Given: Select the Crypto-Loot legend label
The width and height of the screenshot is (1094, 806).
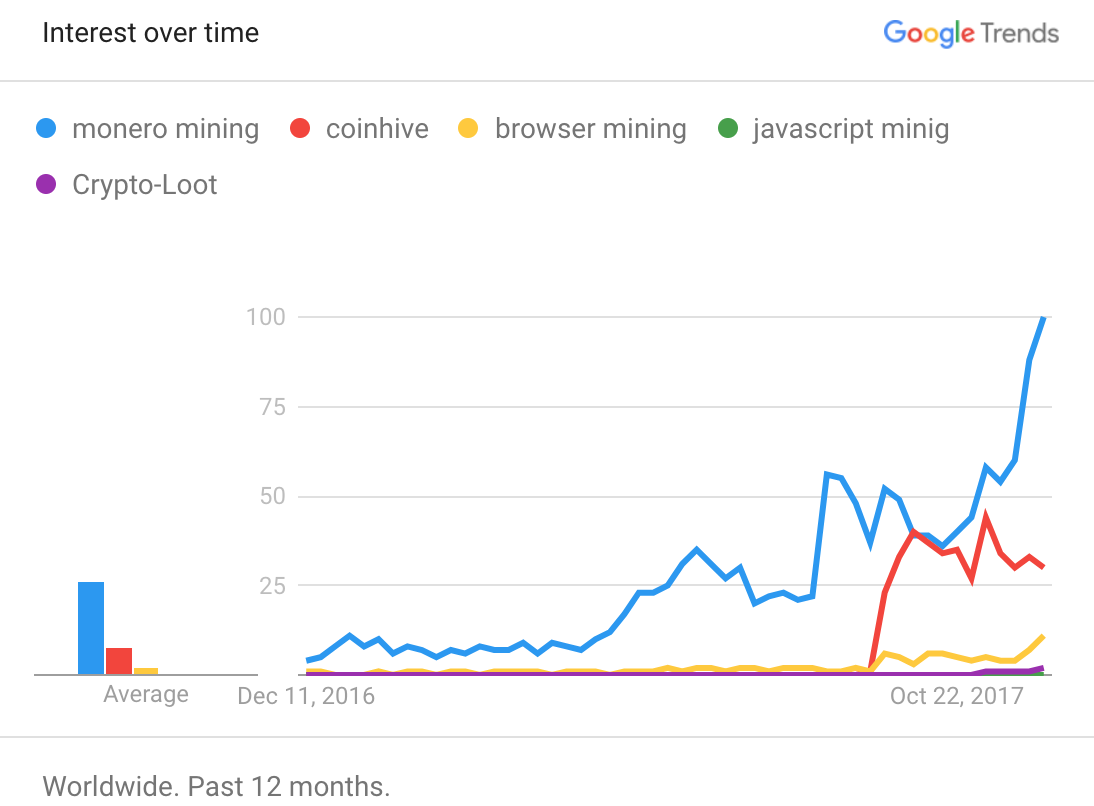Looking at the screenshot, I should (144, 185).
